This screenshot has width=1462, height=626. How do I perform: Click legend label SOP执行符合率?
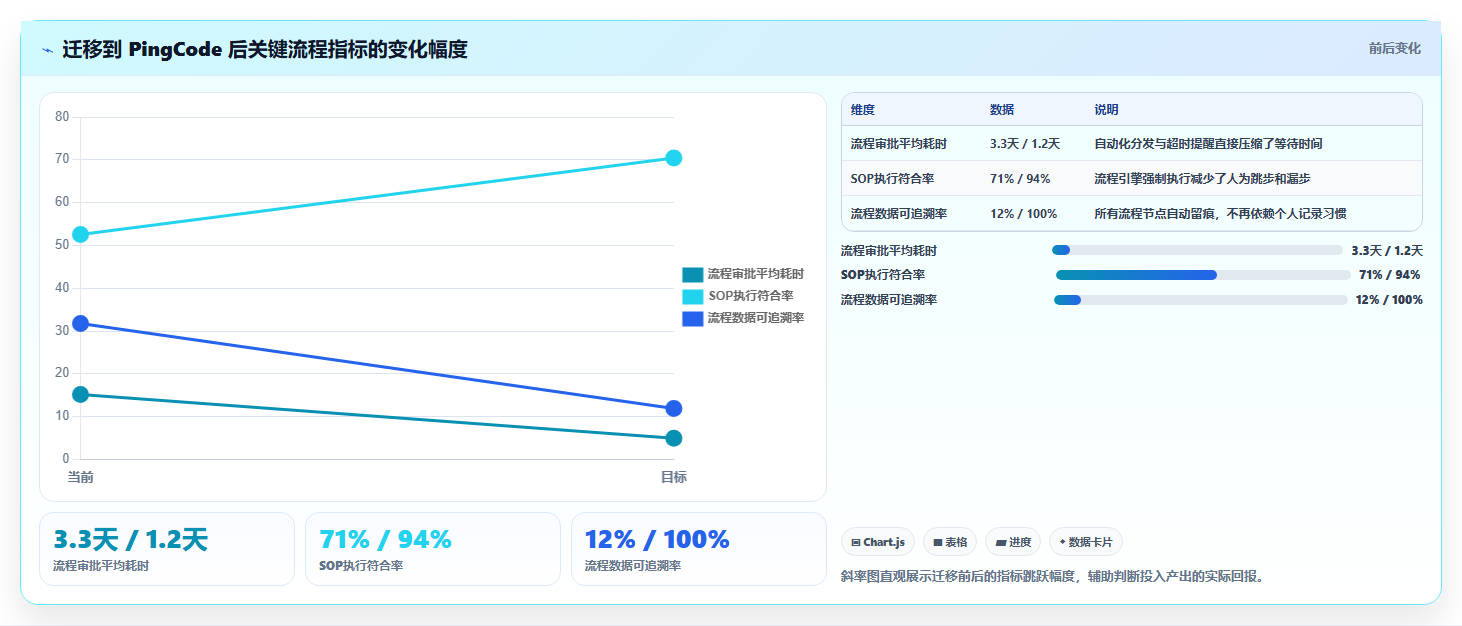(x=750, y=296)
